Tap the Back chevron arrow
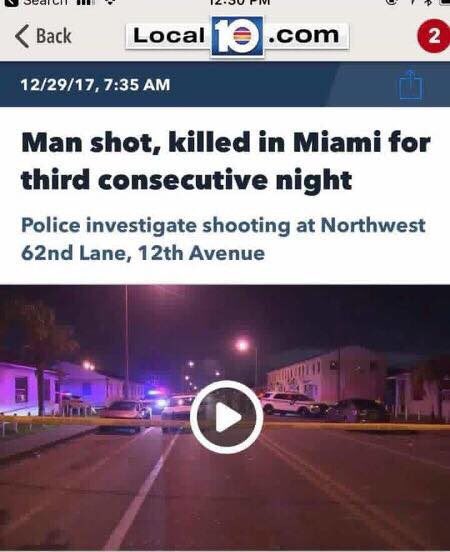450x552 pixels. click(22, 36)
